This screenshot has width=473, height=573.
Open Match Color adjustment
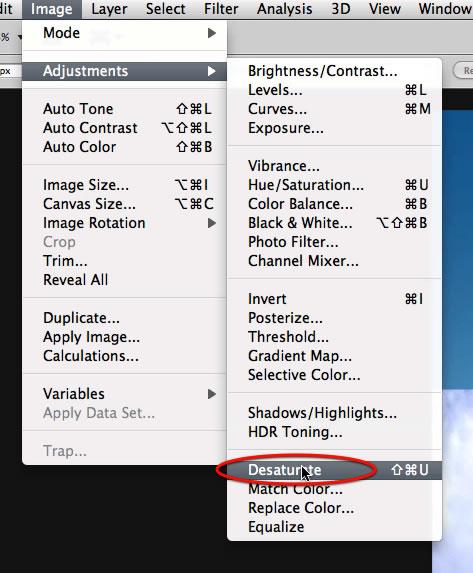(x=334, y=489)
